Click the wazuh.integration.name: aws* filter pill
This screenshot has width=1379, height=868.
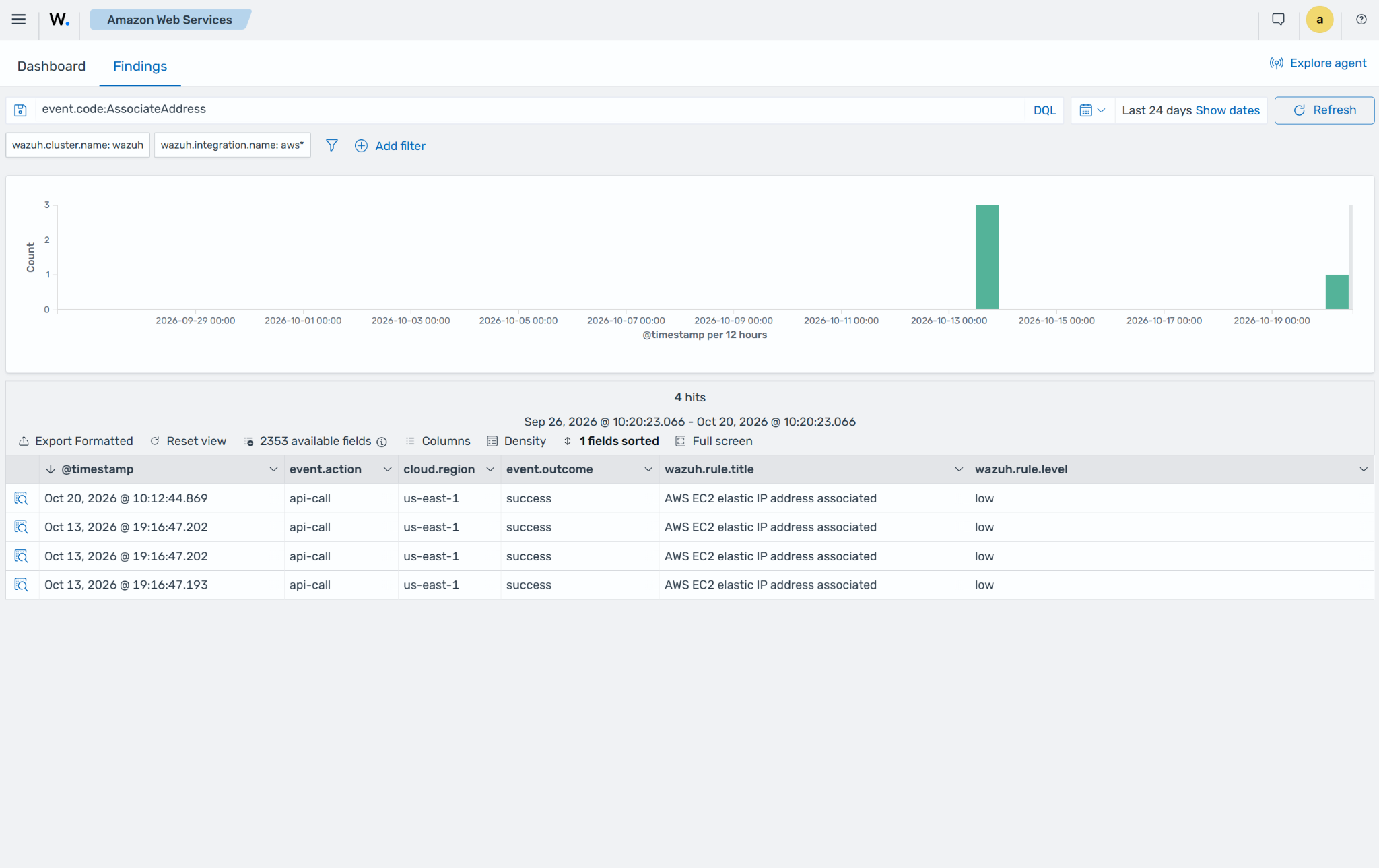coord(232,145)
